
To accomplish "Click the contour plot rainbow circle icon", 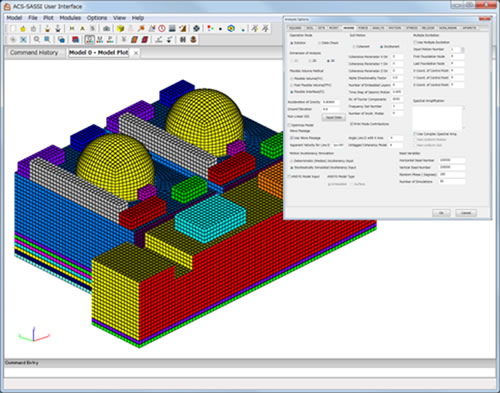I will 231,29.
